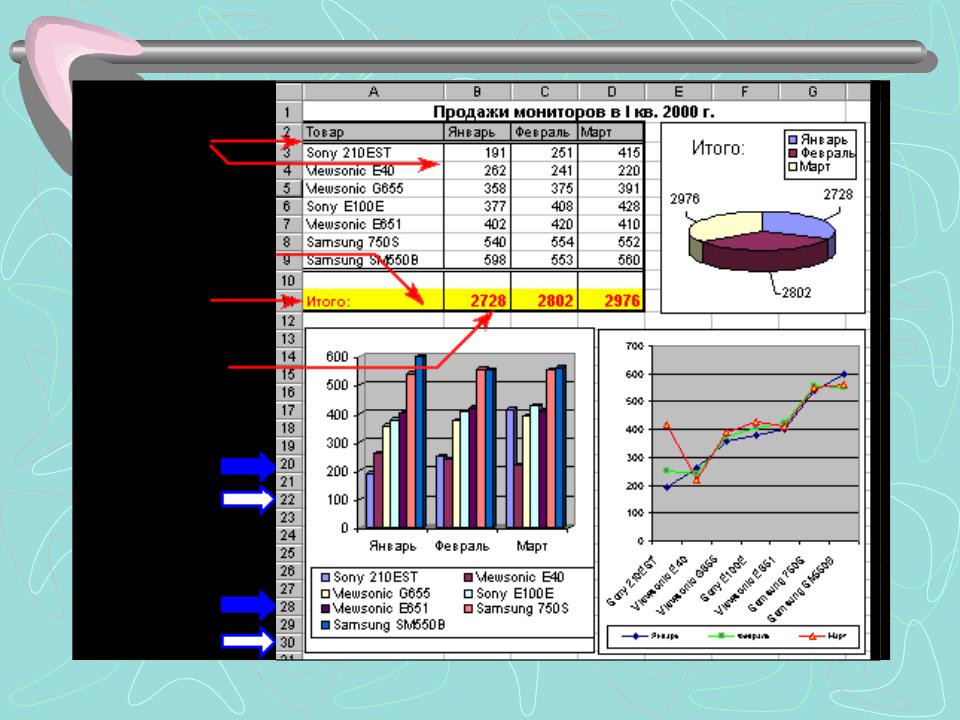The height and width of the screenshot is (720, 960).
Task: Select row 7 header
Action: tap(288, 224)
